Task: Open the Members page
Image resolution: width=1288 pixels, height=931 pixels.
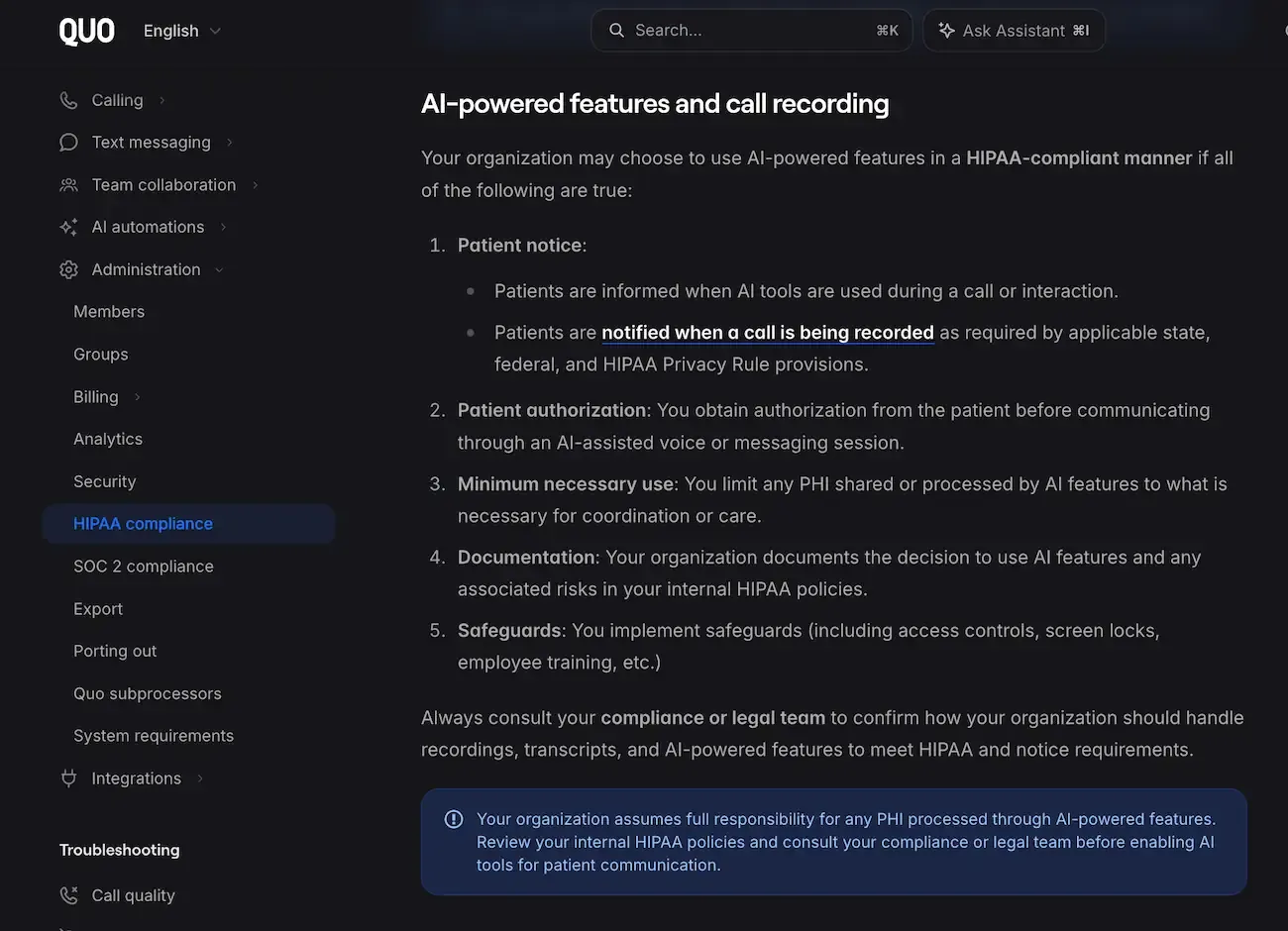Action: [x=109, y=312]
